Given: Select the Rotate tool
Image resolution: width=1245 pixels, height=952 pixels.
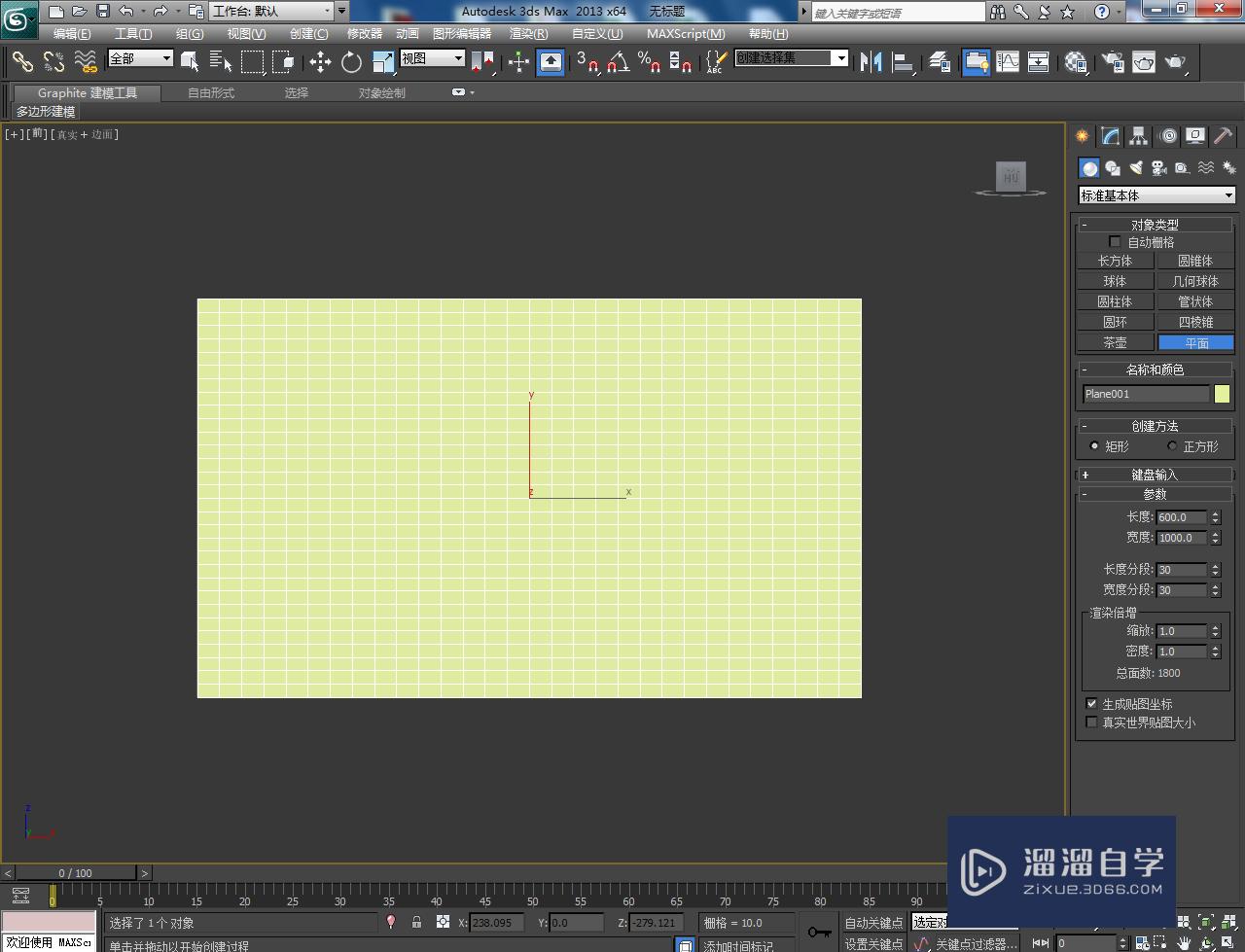Looking at the screenshot, I should [x=351, y=62].
